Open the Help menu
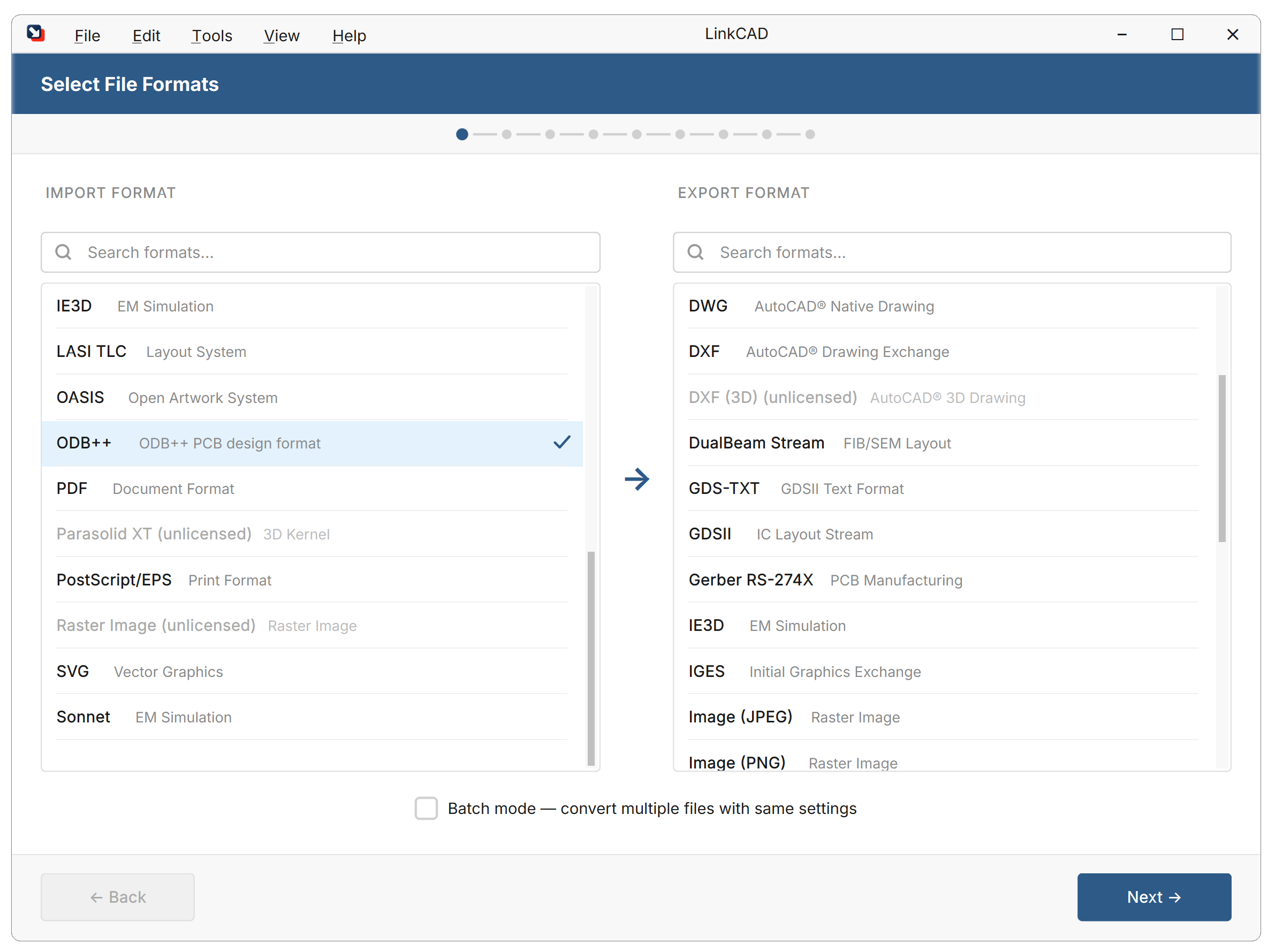 (x=349, y=35)
